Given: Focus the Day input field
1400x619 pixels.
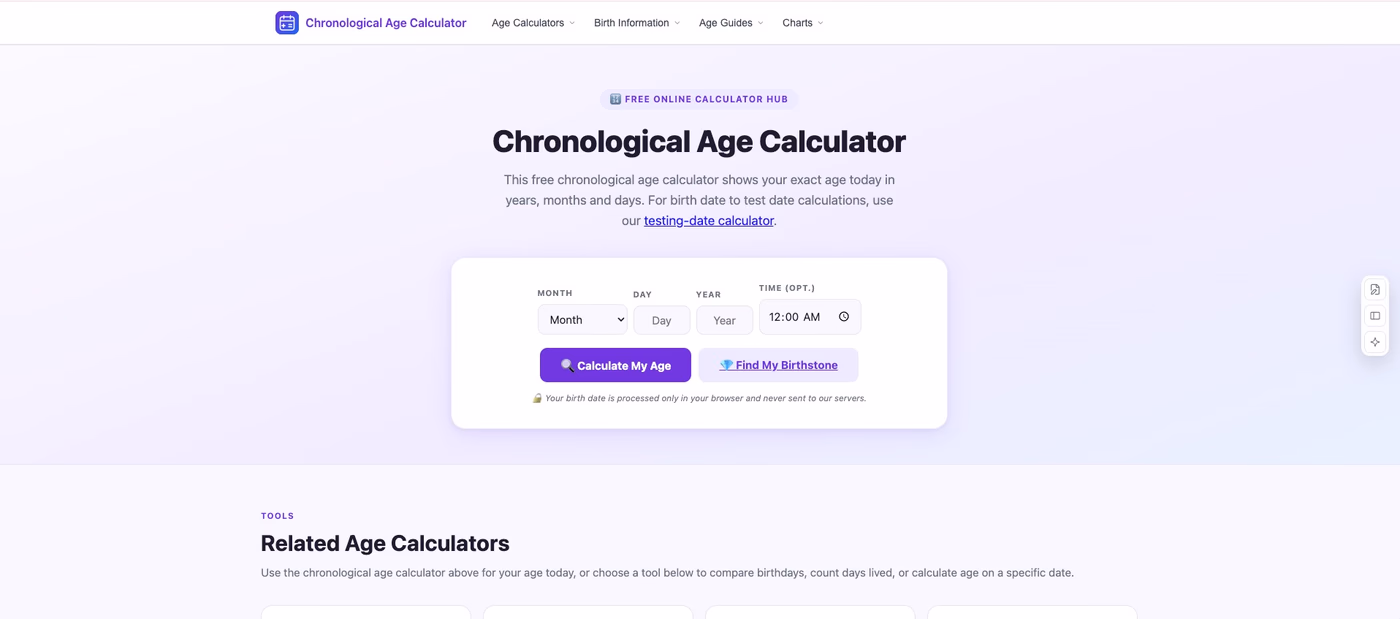Looking at the screenshot, I should click(x=661, y=320).
